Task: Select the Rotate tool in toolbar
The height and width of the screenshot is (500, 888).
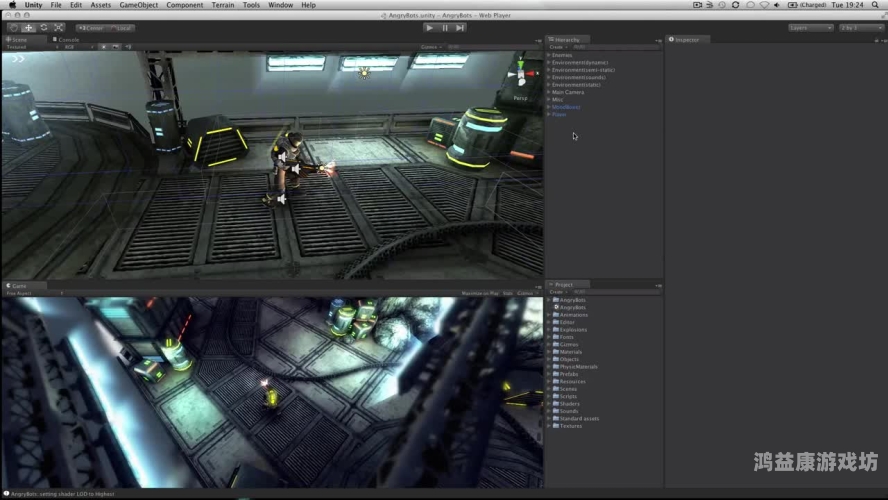Action: click(44, 28)
